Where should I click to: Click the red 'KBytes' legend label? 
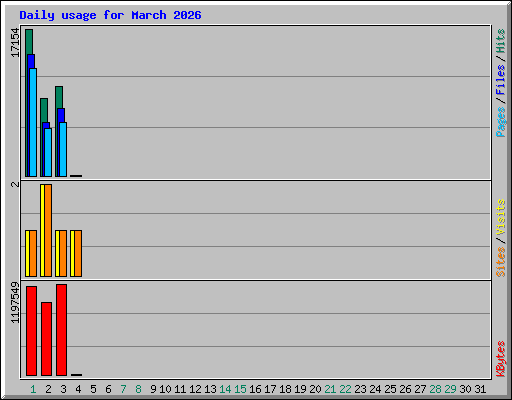click(x=500, y=359)
